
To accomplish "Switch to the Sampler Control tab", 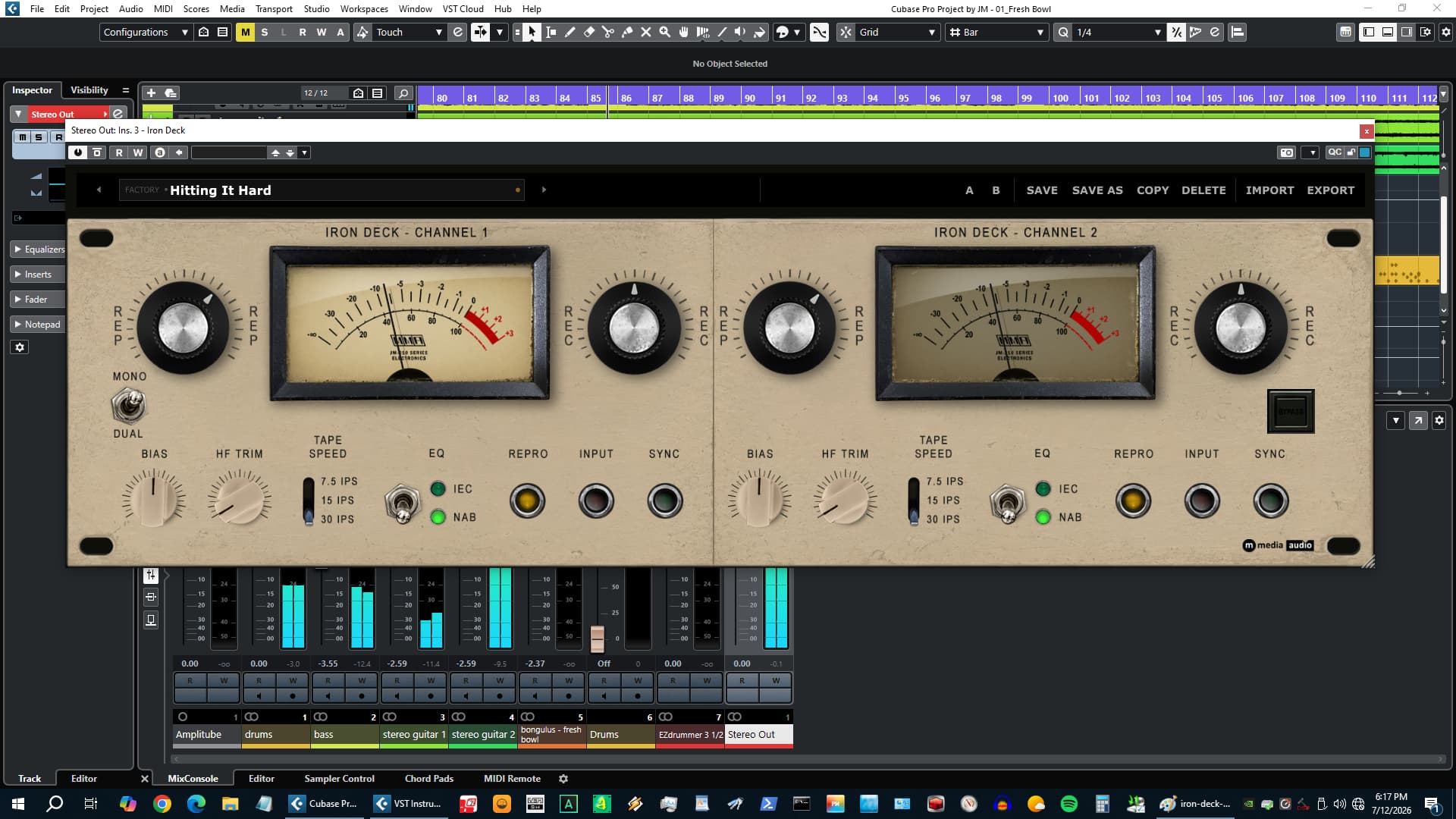I will [339, 779].
